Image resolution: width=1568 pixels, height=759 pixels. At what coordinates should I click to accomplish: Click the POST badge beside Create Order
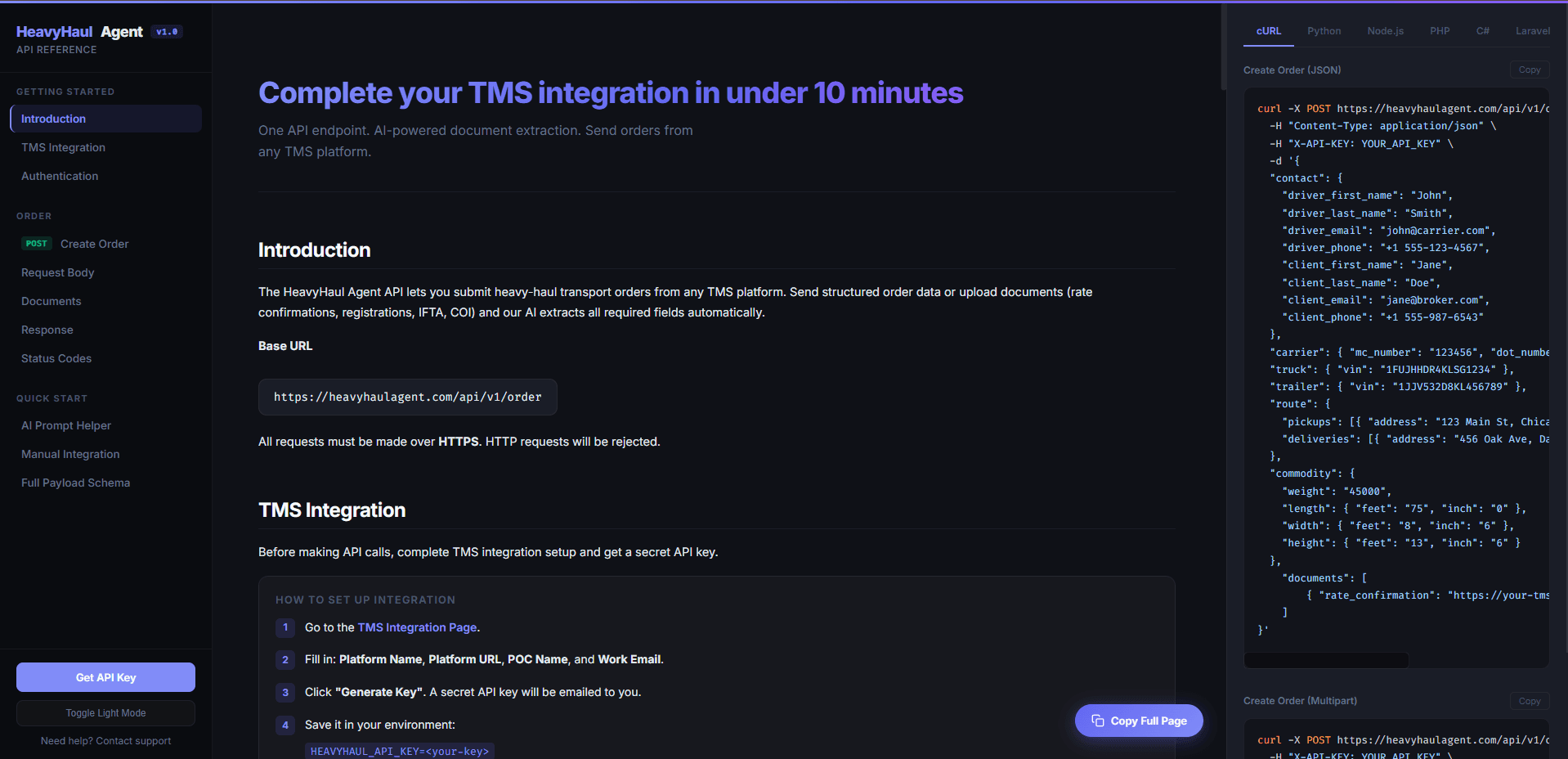(36, 244)
